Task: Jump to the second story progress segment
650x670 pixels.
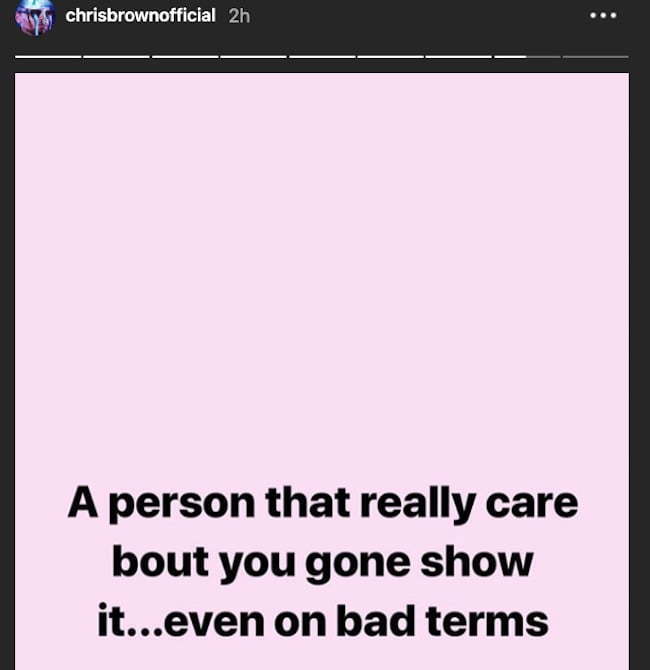Action: (116, 56)
